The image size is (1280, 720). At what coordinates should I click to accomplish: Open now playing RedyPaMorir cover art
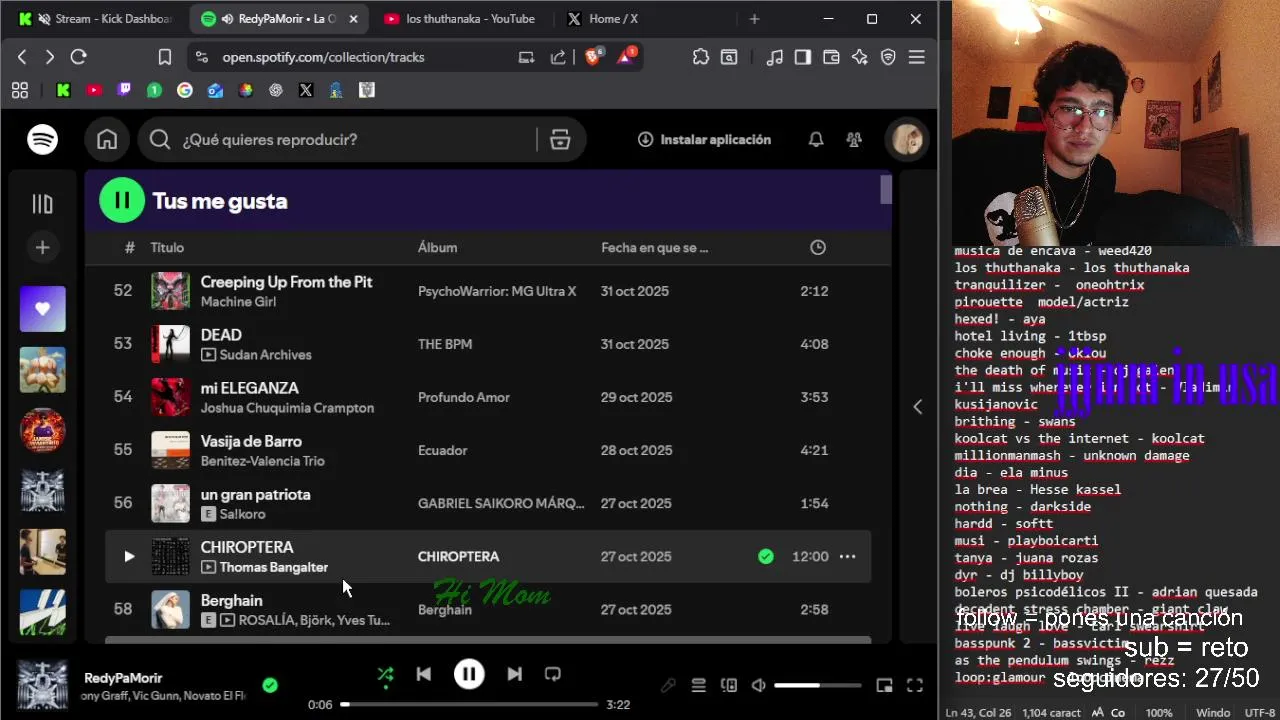point(42,685)
